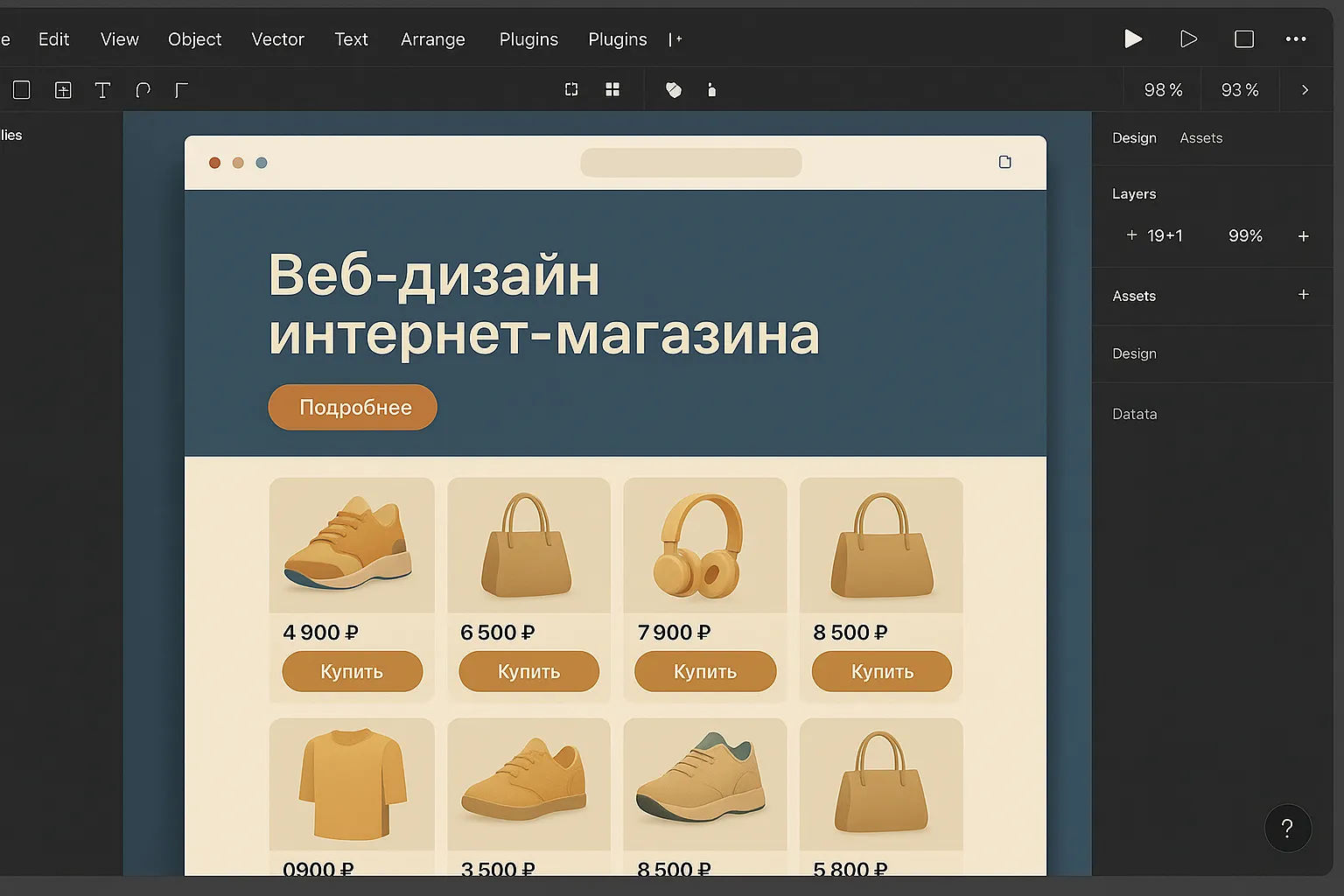The height and width of the screenshot is (896, 1344).
Task: Click Купить under the 6 500 ₽ bag
Action: point(528,671)
